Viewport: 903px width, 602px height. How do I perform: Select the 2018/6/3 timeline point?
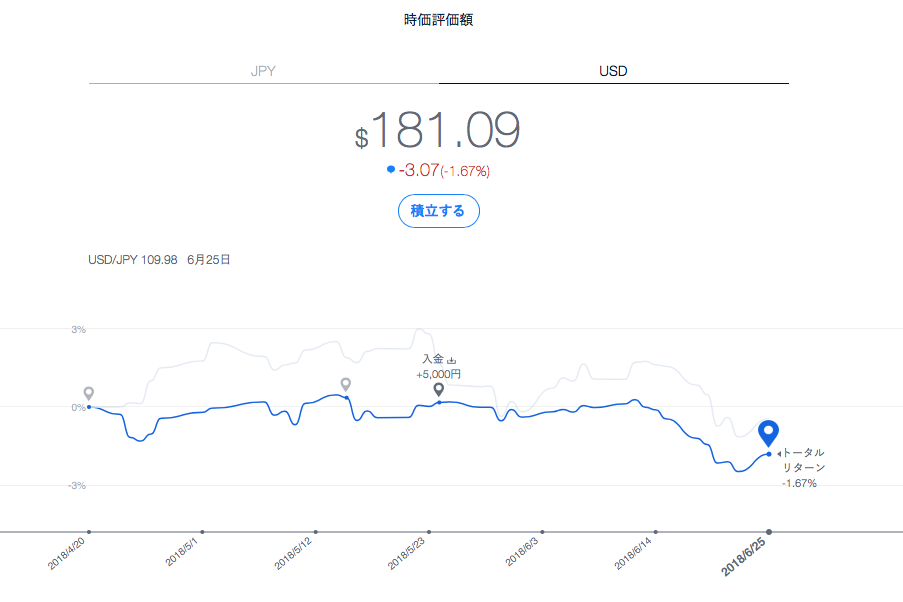tap(542, 532)
